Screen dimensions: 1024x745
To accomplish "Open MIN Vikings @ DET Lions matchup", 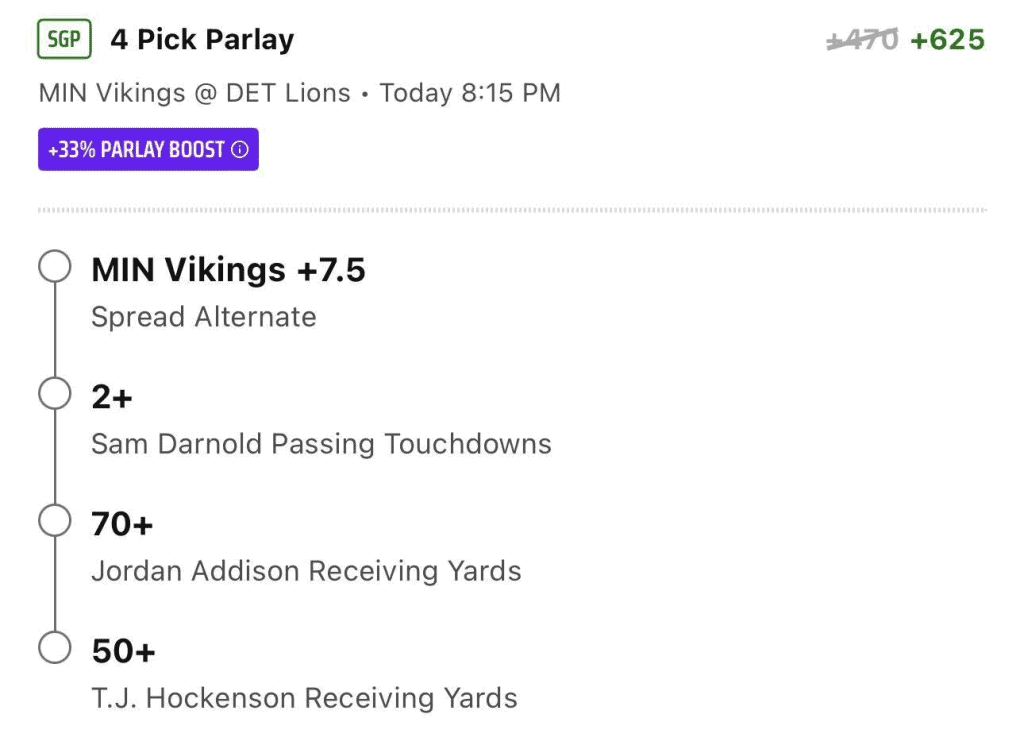I will click(x=195, y=93).
